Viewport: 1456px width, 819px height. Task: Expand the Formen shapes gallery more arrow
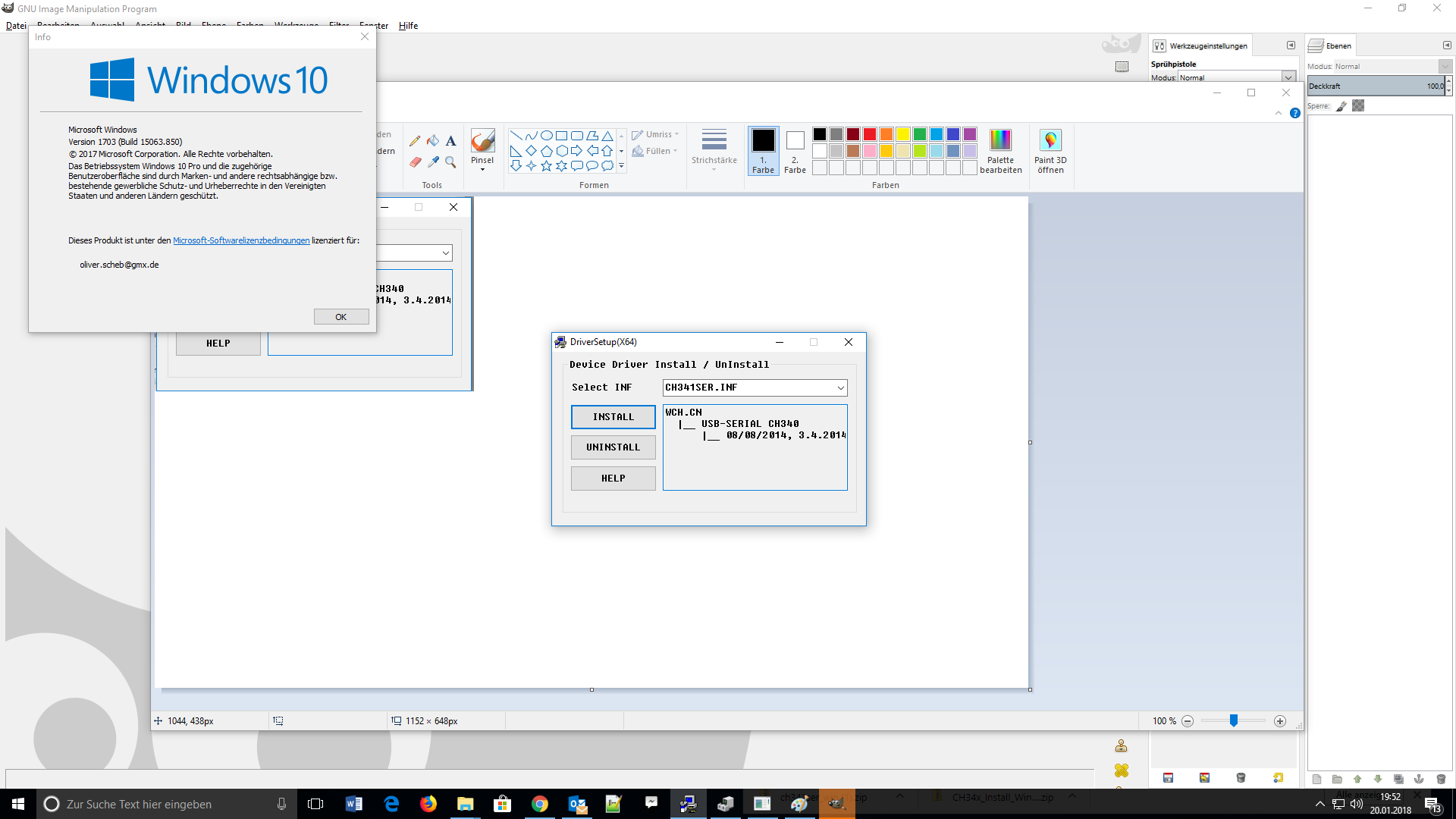pos(621,165)
